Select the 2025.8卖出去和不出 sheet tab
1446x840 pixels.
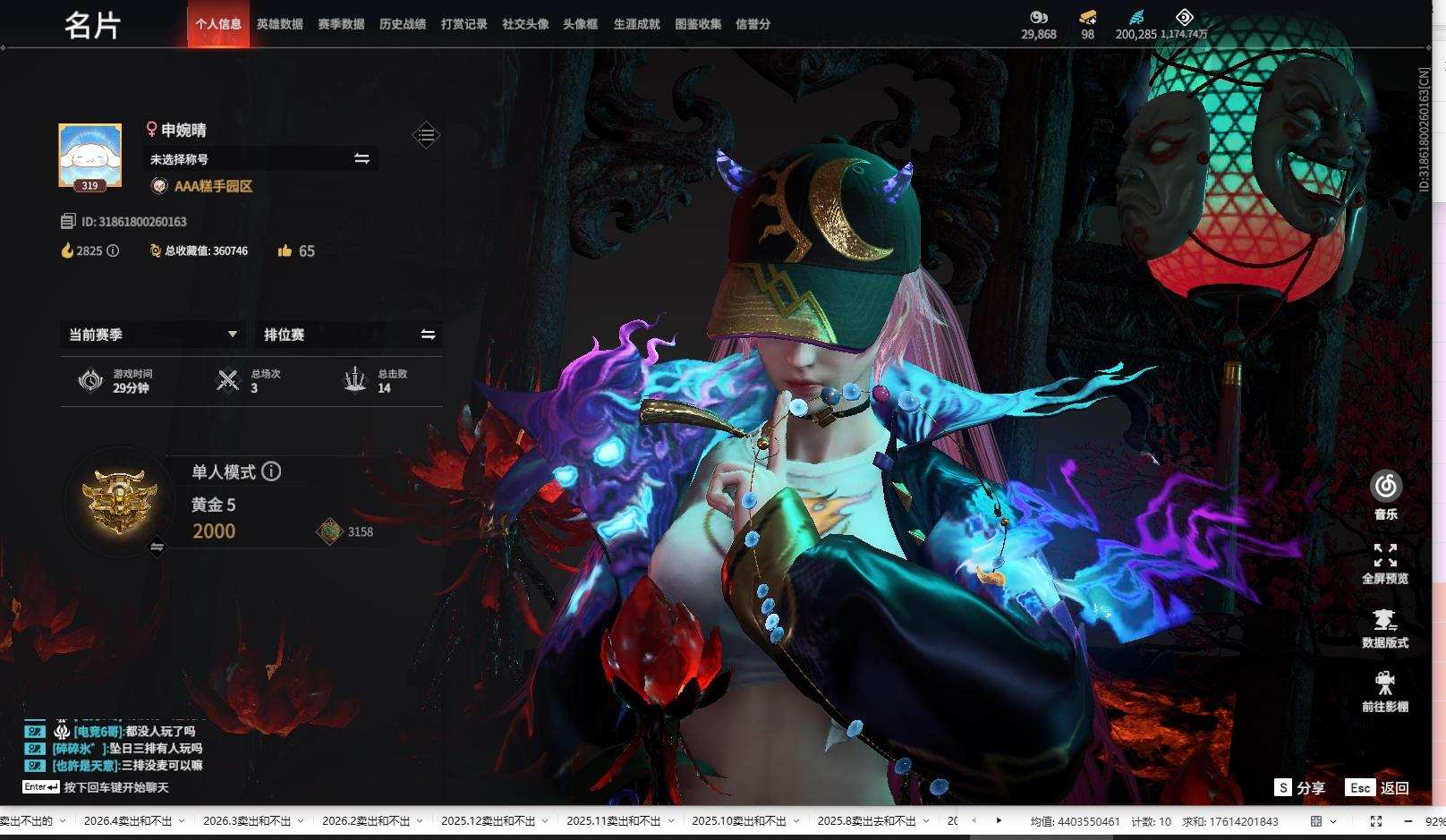[x=866, y=820]
